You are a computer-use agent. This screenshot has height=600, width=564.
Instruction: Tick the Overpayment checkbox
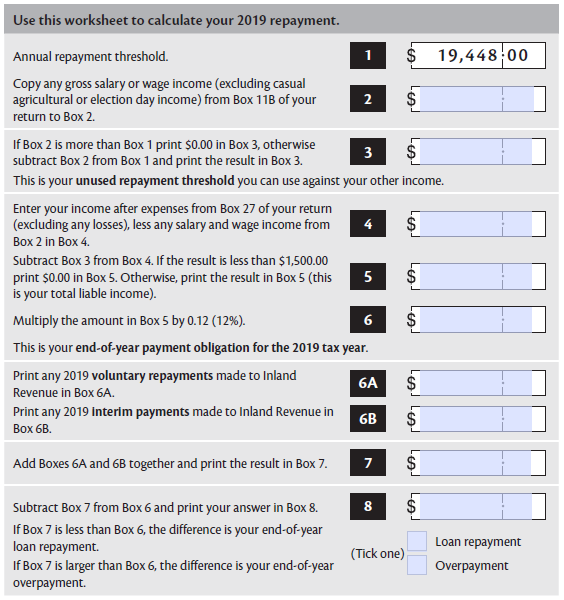417,565
